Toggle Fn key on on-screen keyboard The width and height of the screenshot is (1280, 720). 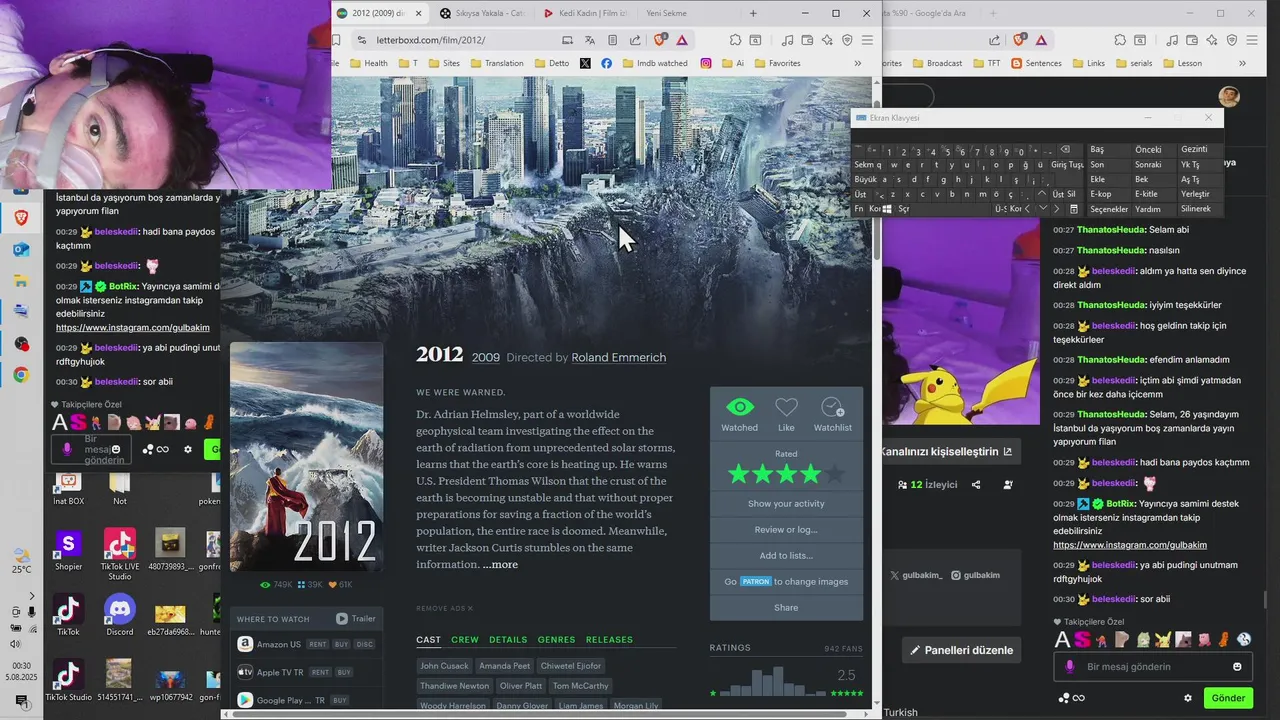tap(859, 209)
